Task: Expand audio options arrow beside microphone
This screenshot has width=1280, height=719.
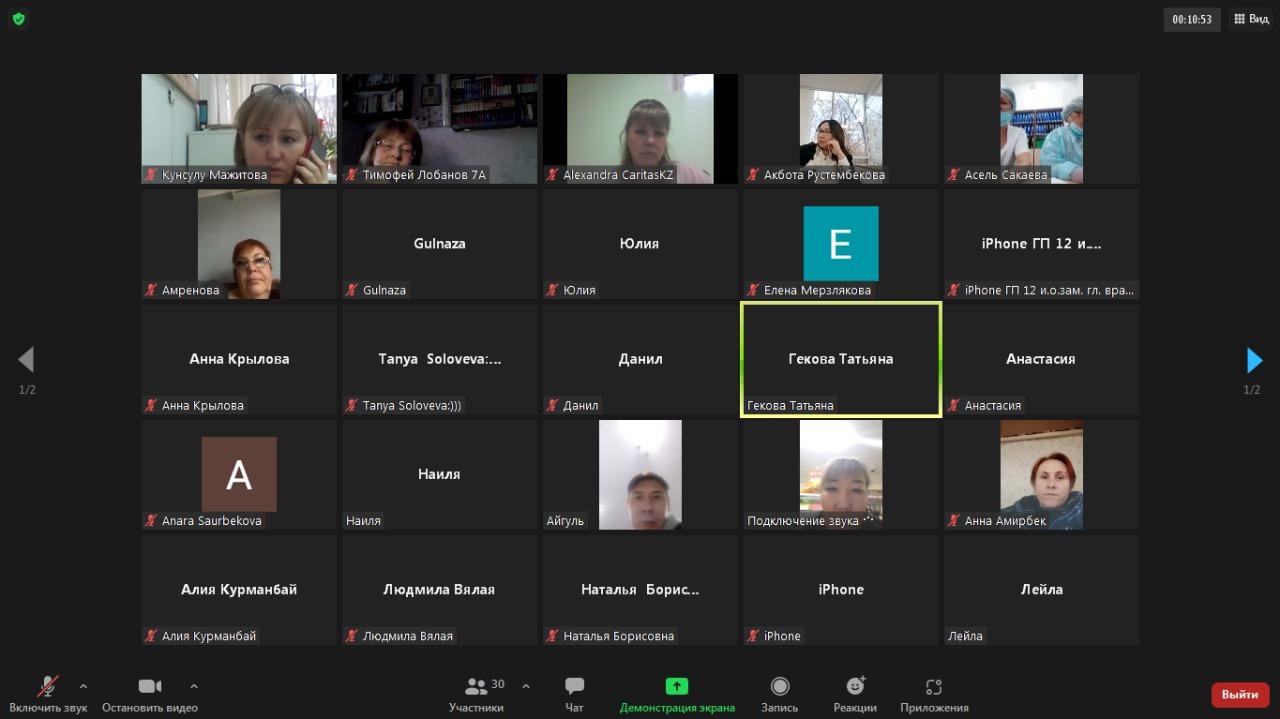Action: [x=83, y=686]
